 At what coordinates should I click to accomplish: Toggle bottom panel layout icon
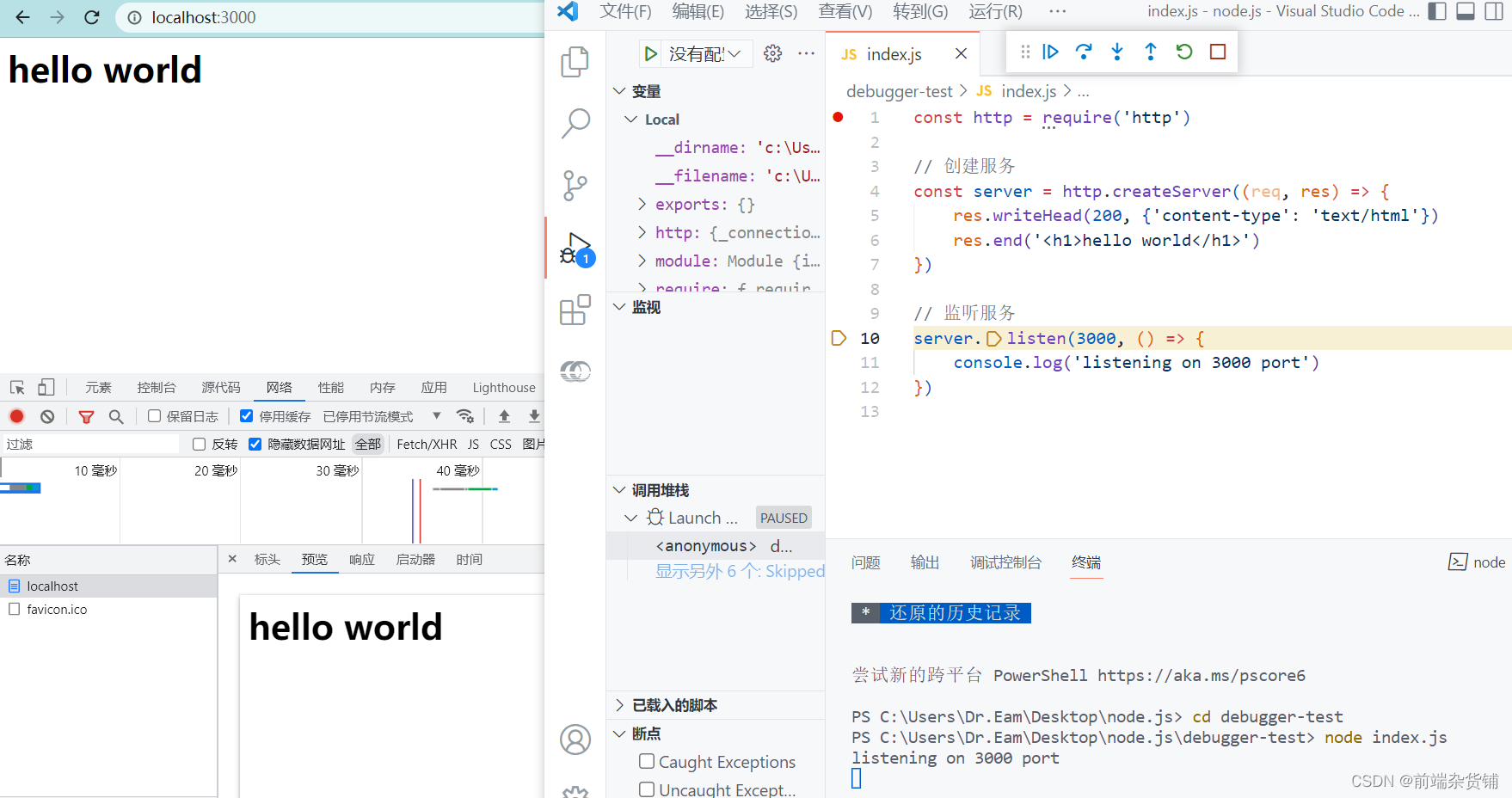point(1466,11)
